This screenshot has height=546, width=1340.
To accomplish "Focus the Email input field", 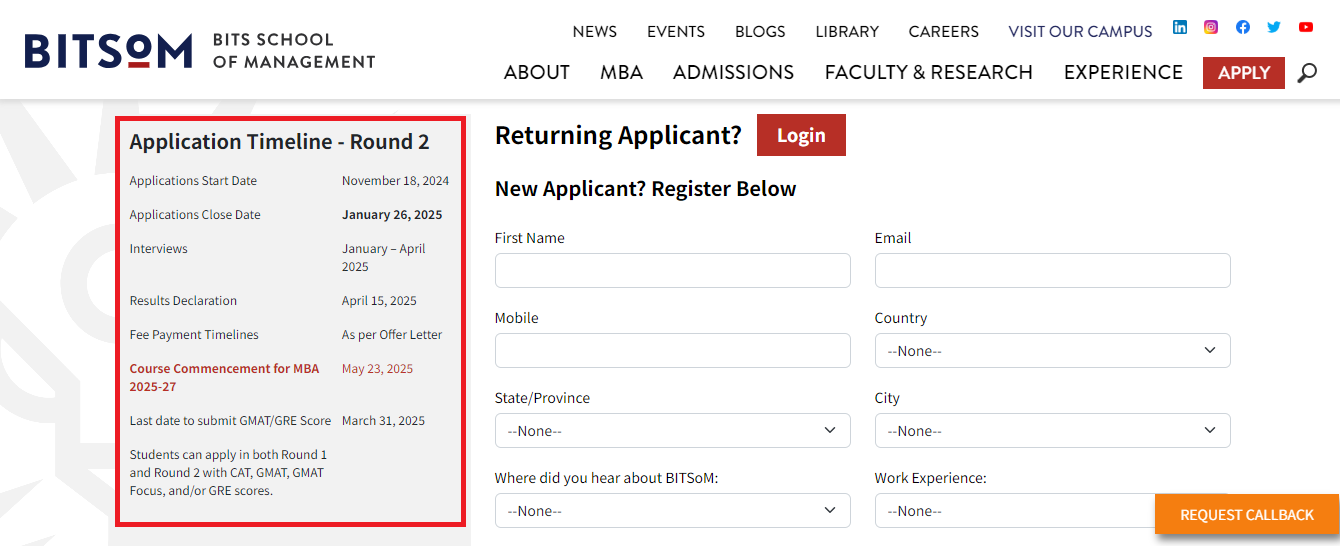I will tap(1053, 271).
